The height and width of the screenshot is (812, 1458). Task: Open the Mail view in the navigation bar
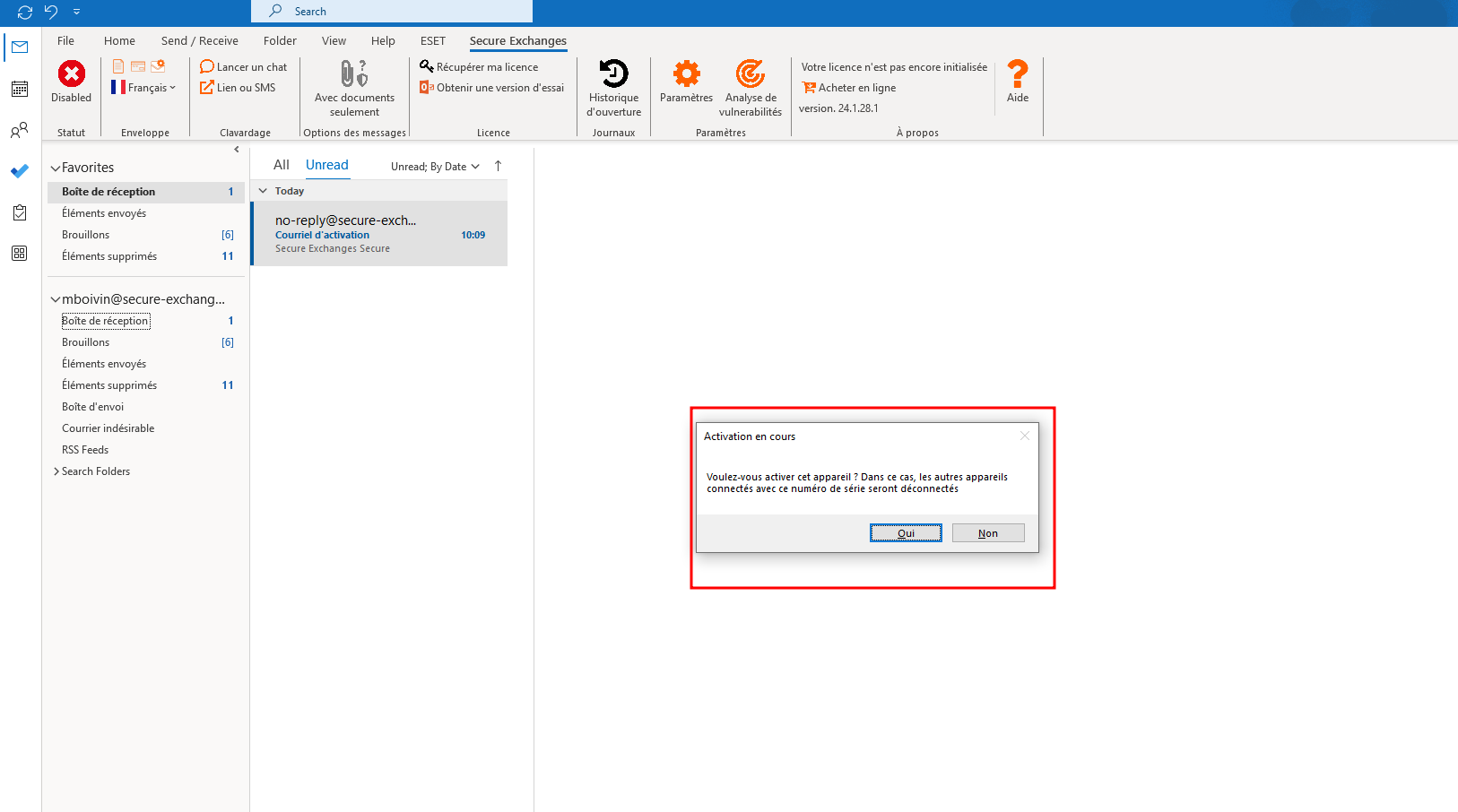click(20, 47)
